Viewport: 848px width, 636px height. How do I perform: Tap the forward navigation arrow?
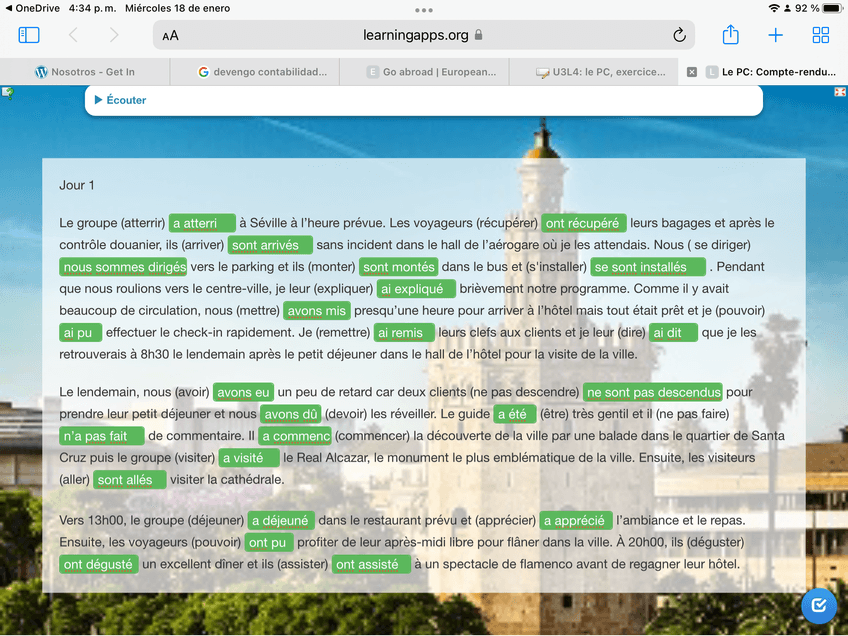tap(113, 35)
